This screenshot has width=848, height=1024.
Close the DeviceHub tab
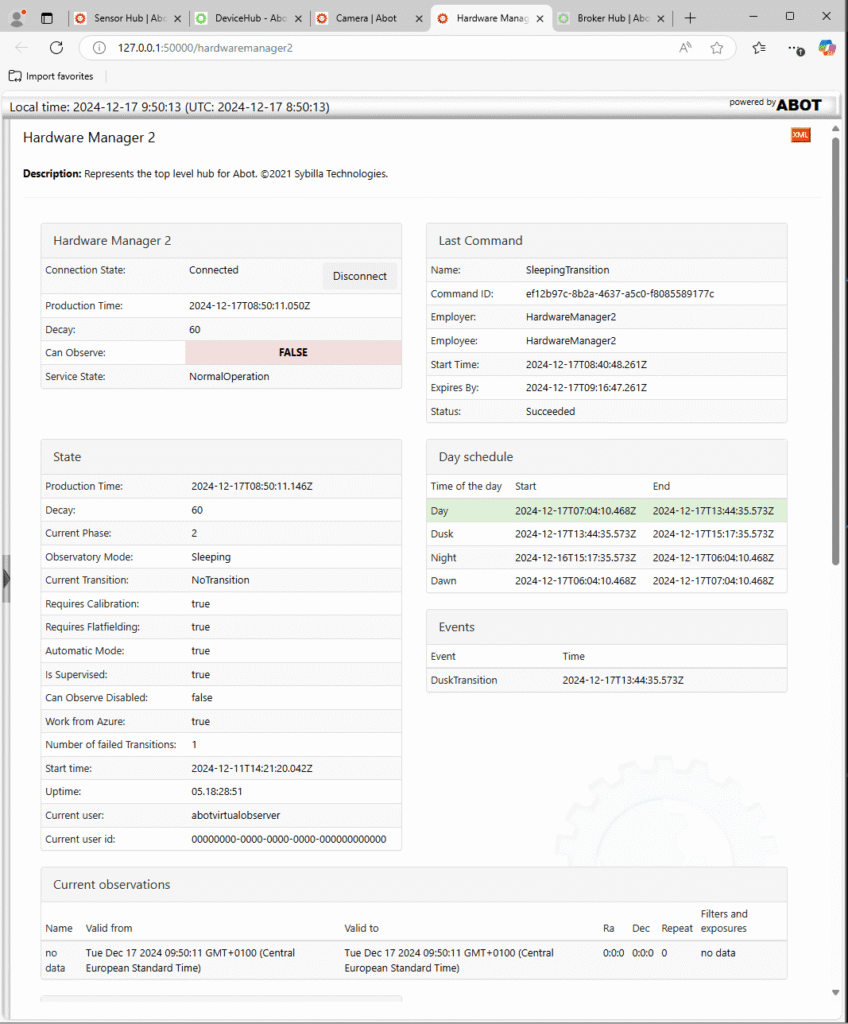(x=299, y=19)
